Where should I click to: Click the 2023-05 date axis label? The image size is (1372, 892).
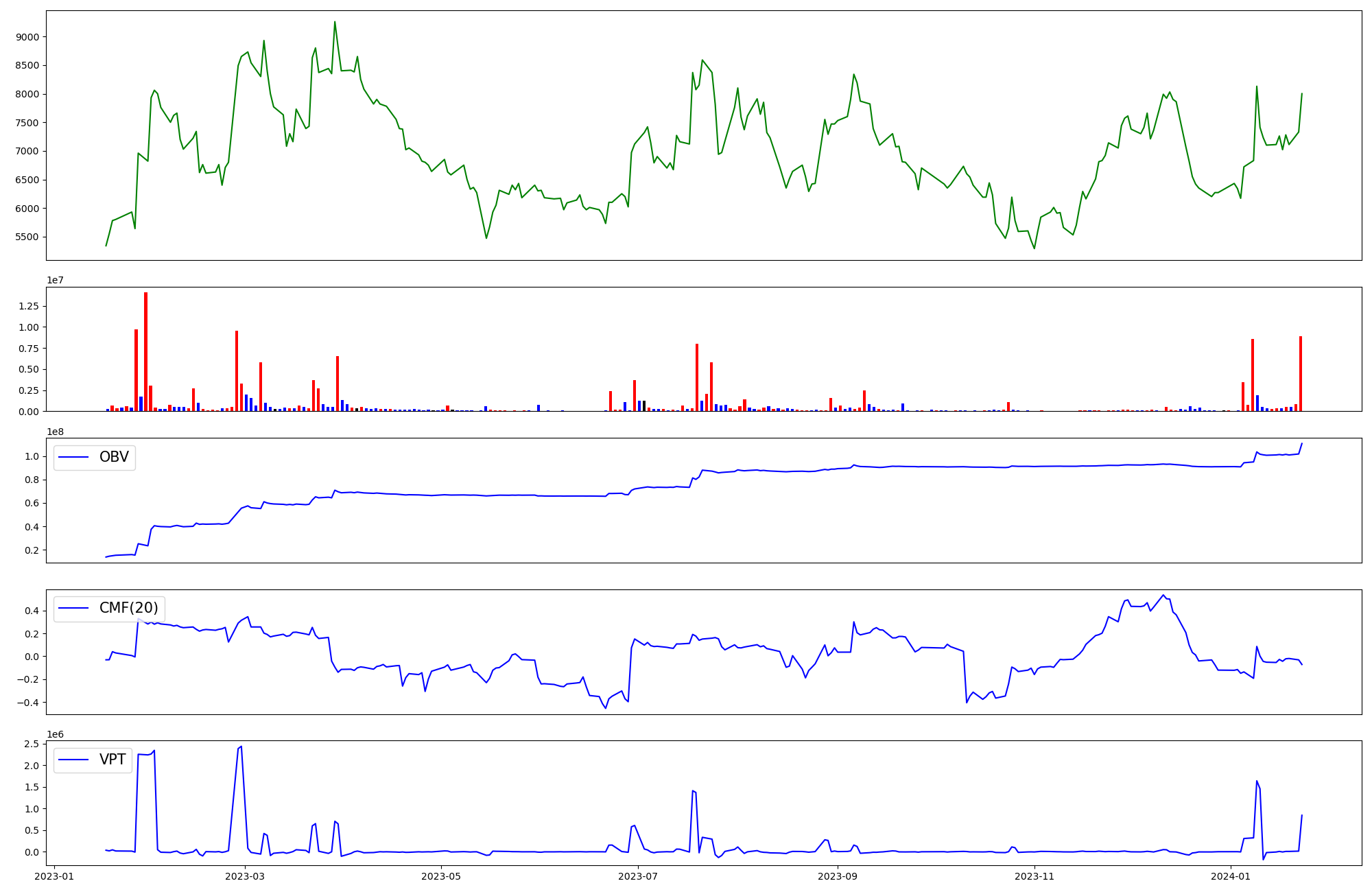[x=441, y=876]
